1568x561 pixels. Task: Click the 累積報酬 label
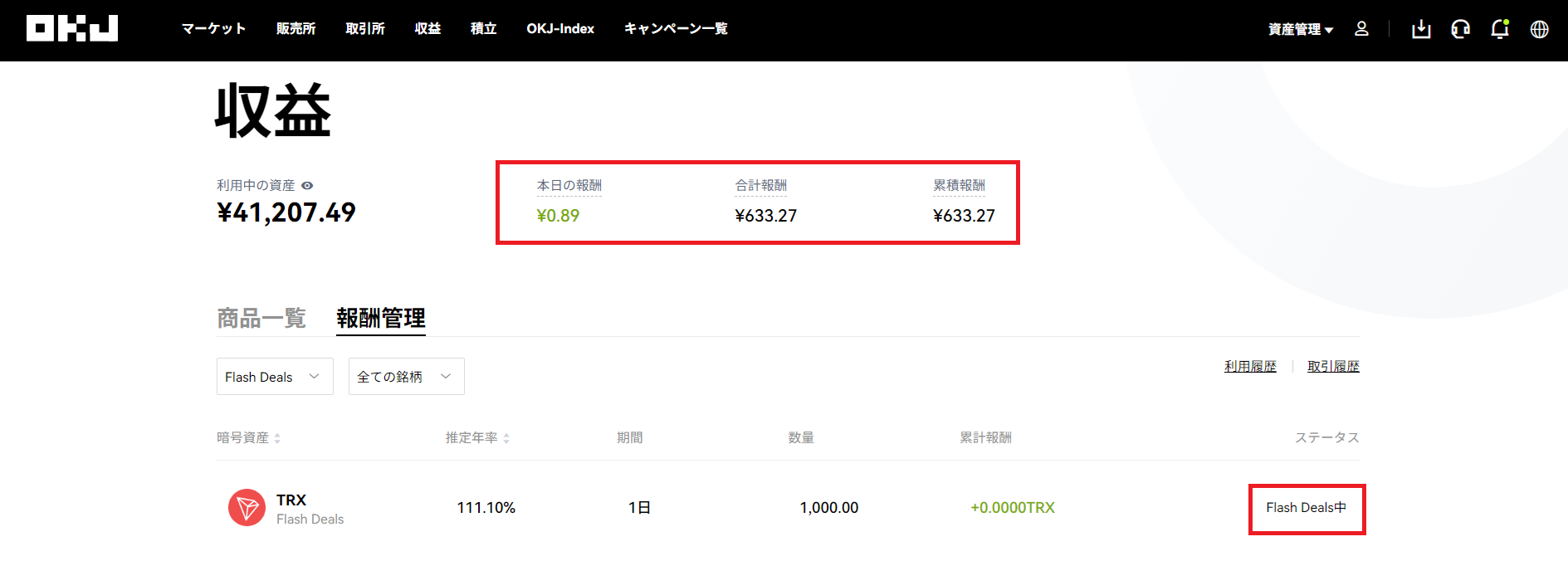pos(960,186)
